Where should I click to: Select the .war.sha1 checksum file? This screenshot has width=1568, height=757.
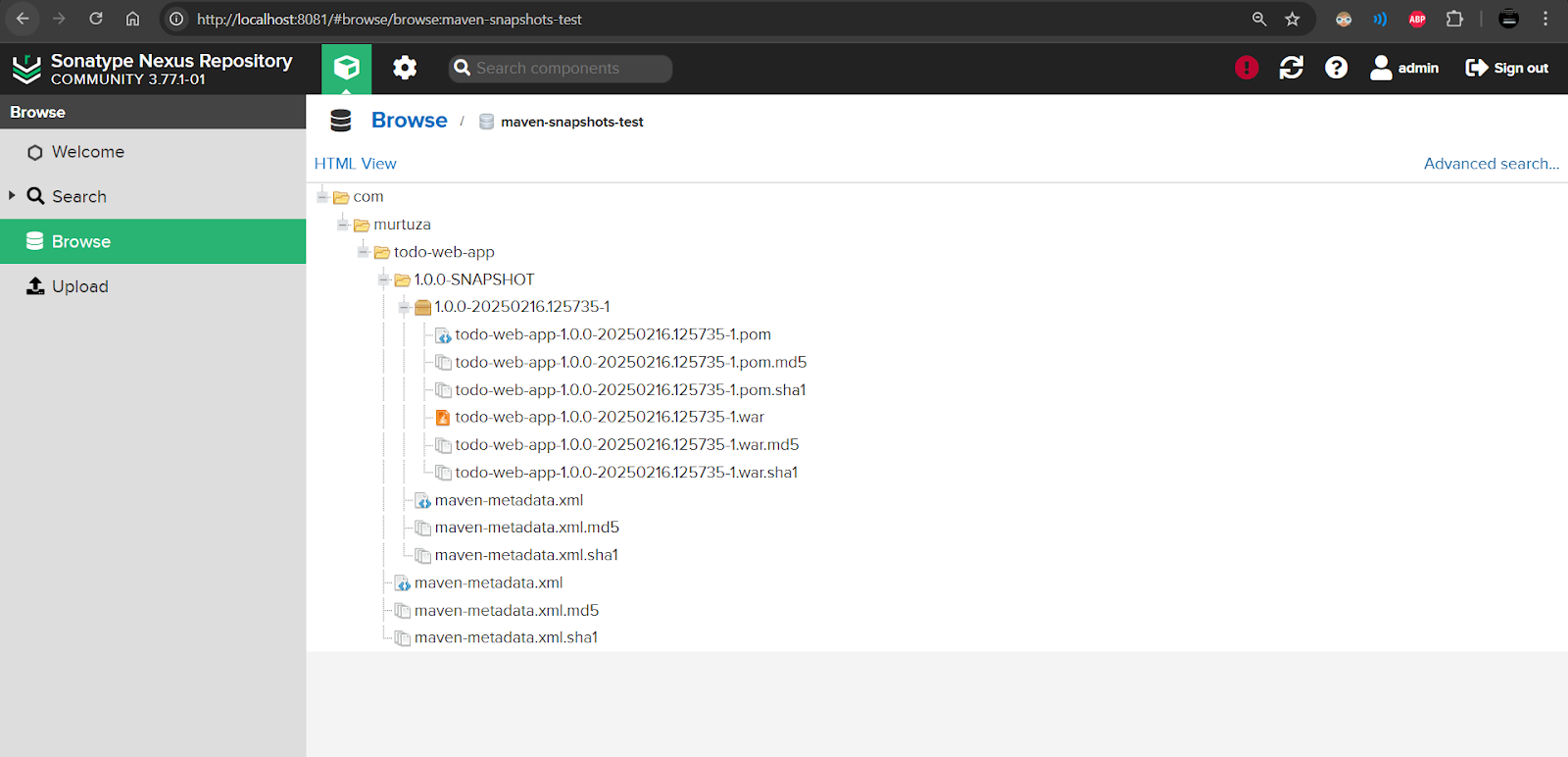[x=626, y=472]
